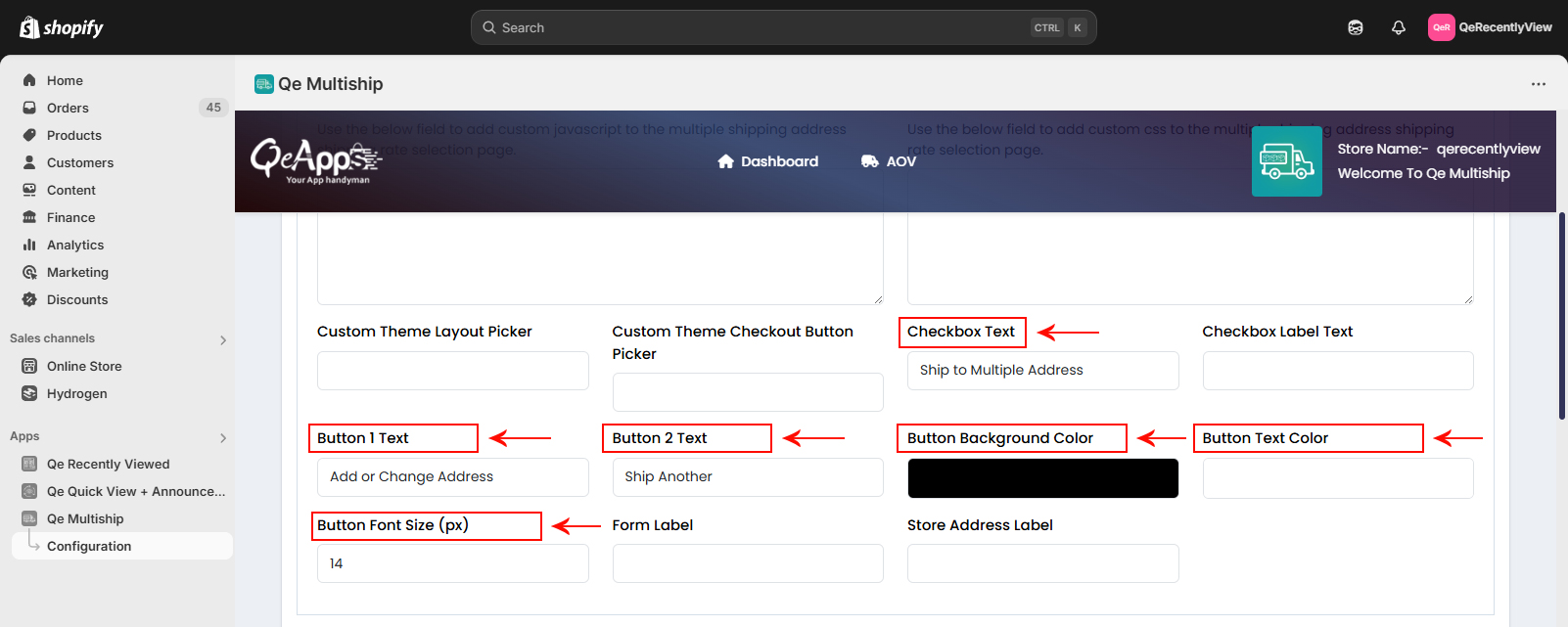Click the Button 2 Text input

click(x=748, y=477)
